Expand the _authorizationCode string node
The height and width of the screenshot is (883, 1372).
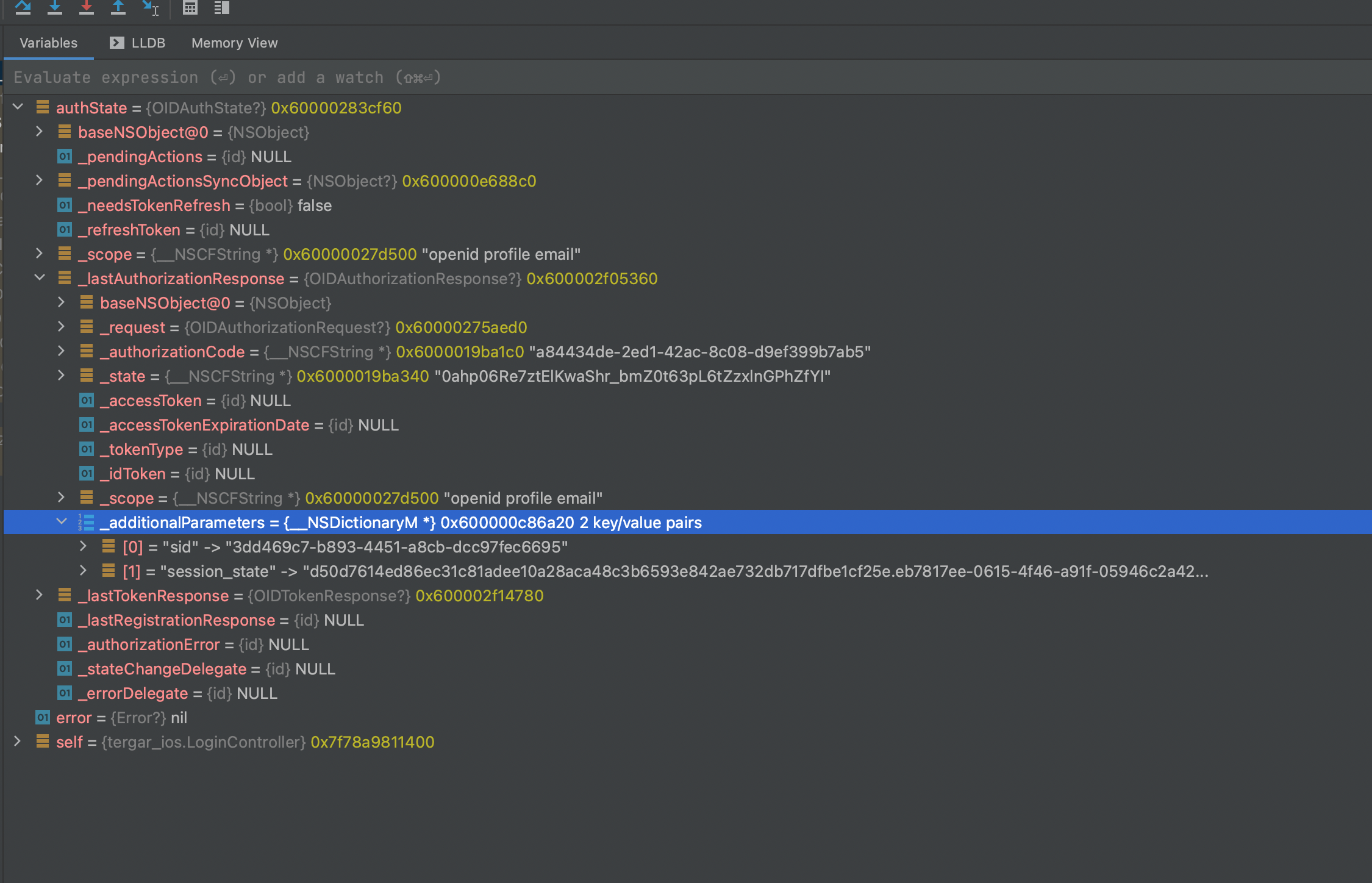tap(62, 351)
